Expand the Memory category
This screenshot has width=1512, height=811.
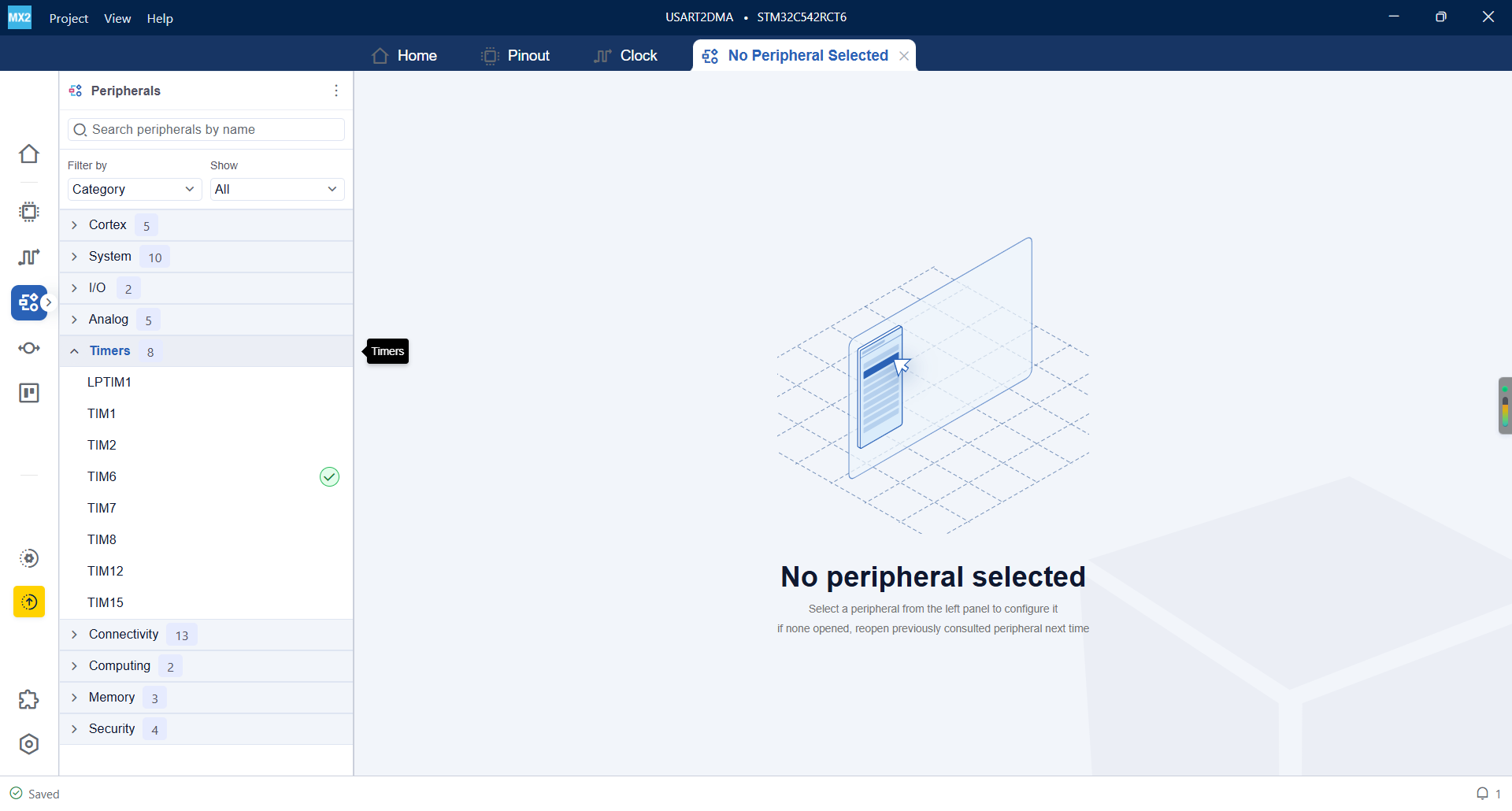tap(206, 698)
